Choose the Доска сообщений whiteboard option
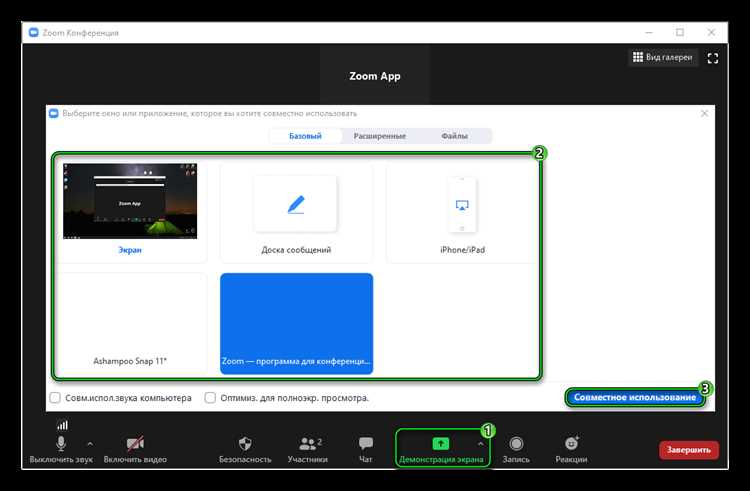750x491 pixels. point(296,213)
